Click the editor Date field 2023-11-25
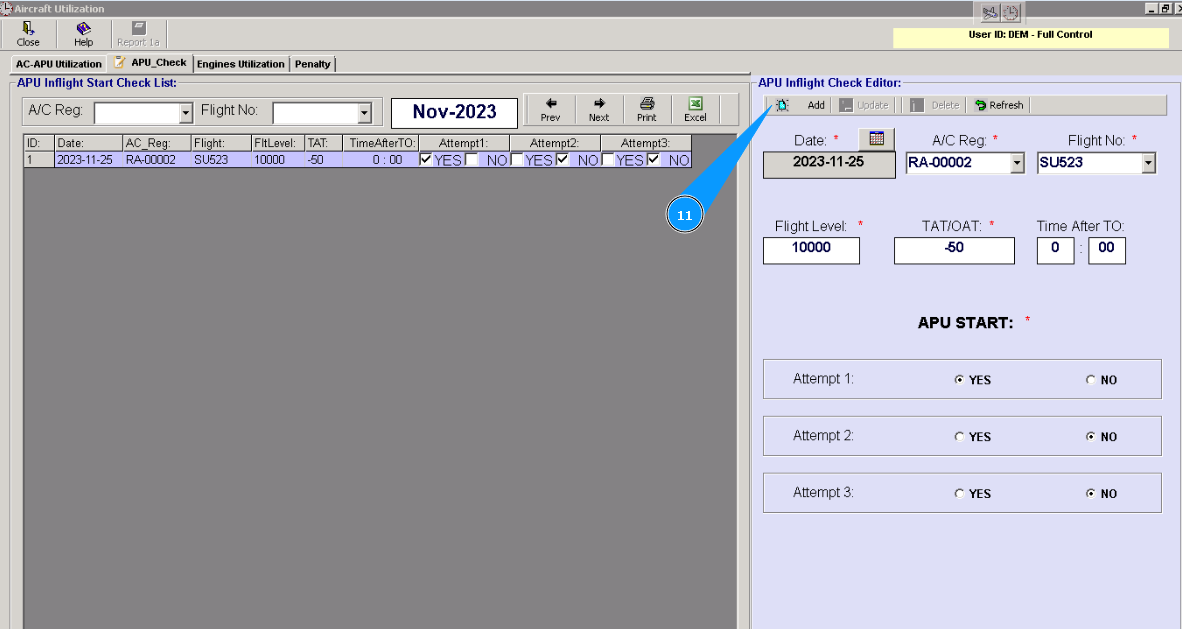 tap(829, 164)
